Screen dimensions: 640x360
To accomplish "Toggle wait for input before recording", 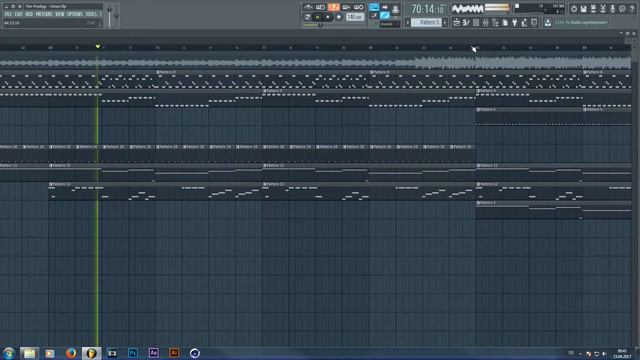I will pos(321,7).
